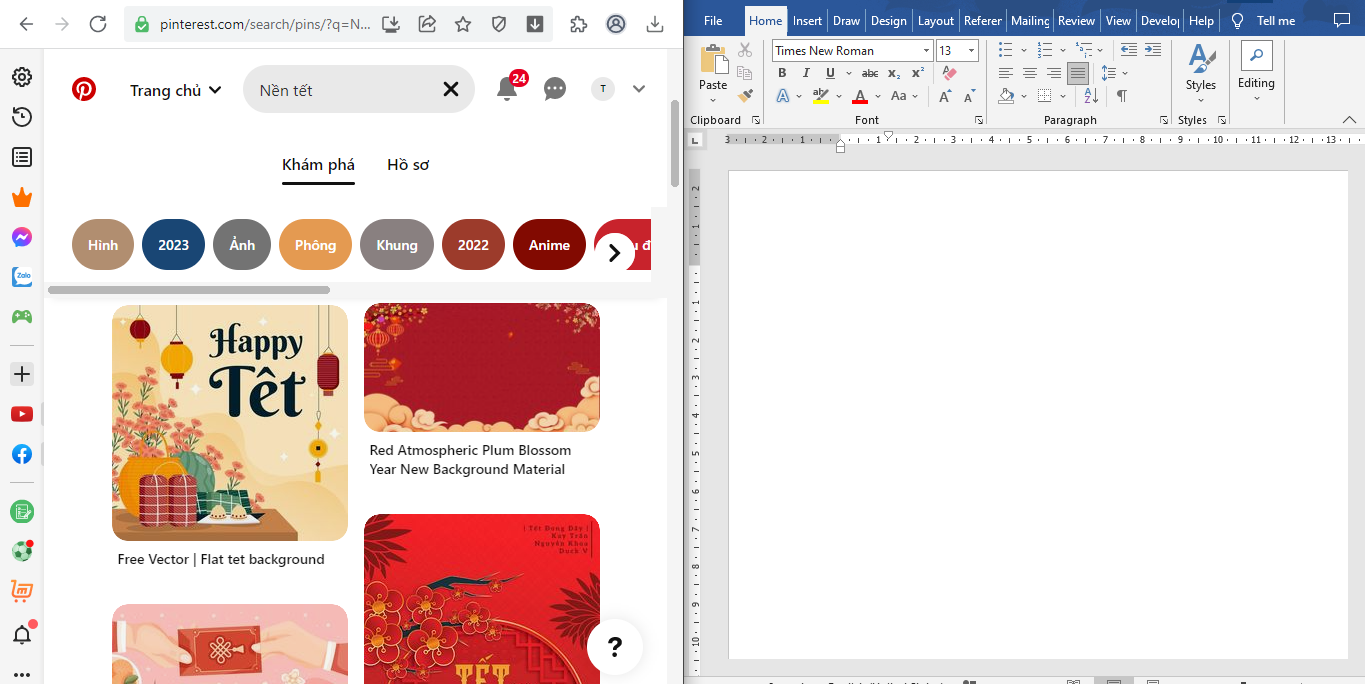Show more filter chips with right arrow
Image resolution: width=1365 pixels, height=684 pixels.
pyautogui.click(x=615, y=253)
